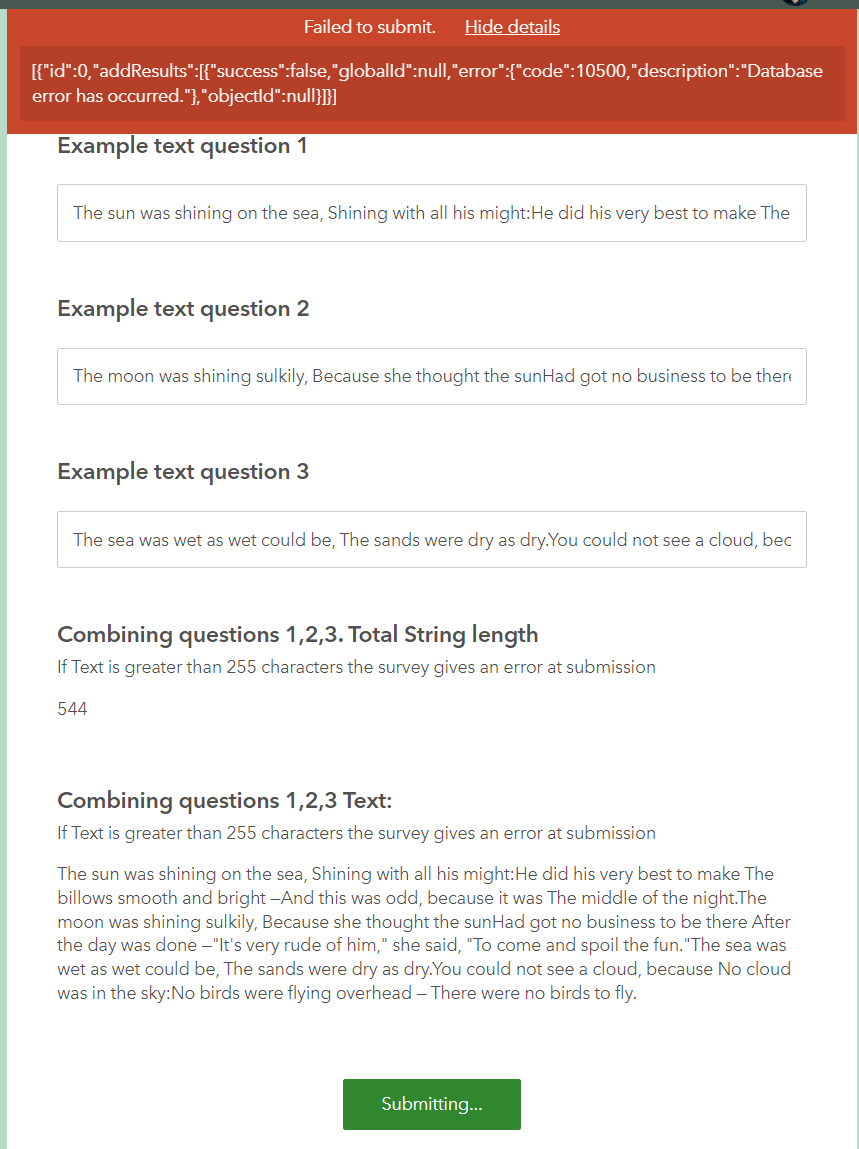
Task: Select the database error message text
Action: [x=425, y=83]
